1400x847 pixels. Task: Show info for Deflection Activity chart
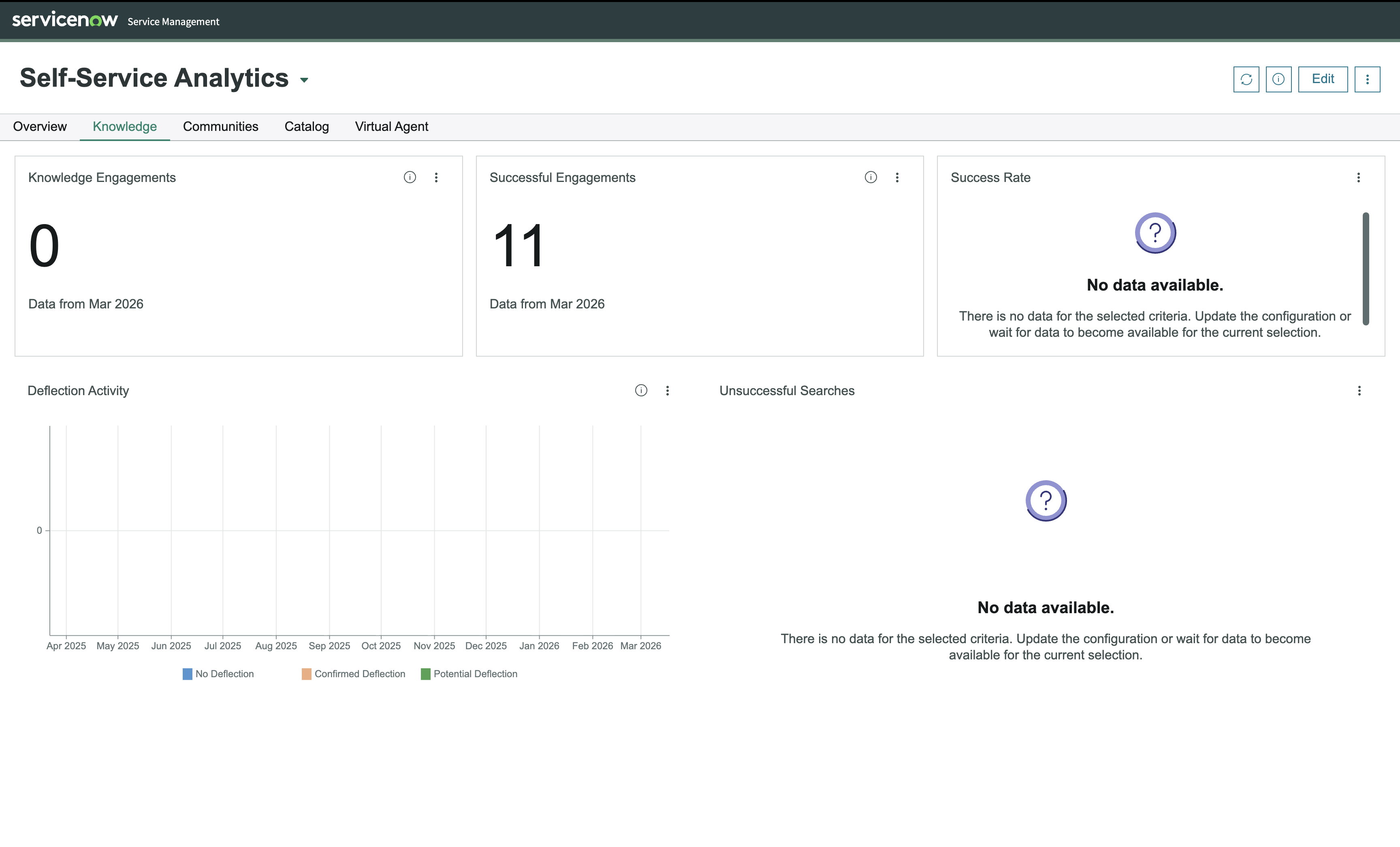(641, 391)
